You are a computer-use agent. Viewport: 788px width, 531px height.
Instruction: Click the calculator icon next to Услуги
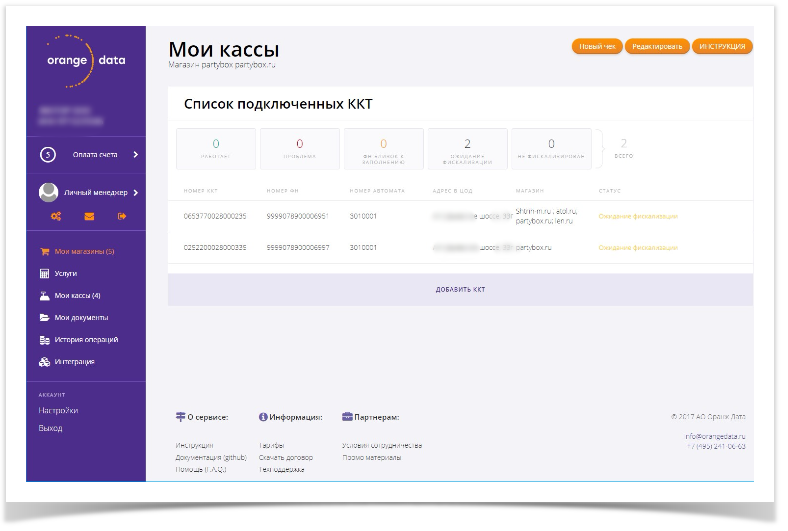point(44,273)
